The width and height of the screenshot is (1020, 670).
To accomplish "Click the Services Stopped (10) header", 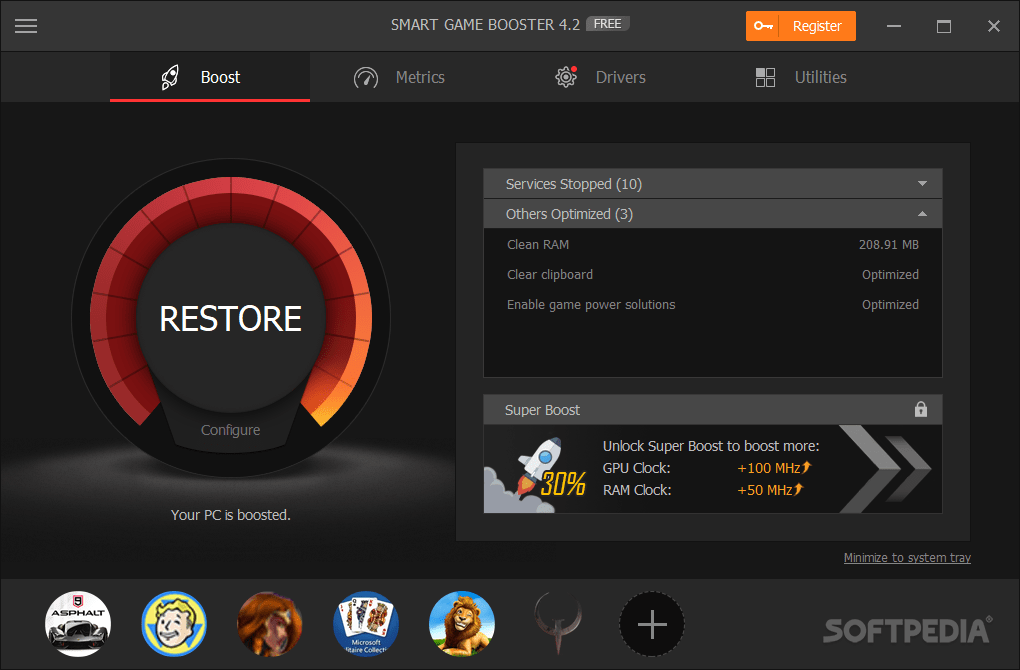I will pos(713,184).
